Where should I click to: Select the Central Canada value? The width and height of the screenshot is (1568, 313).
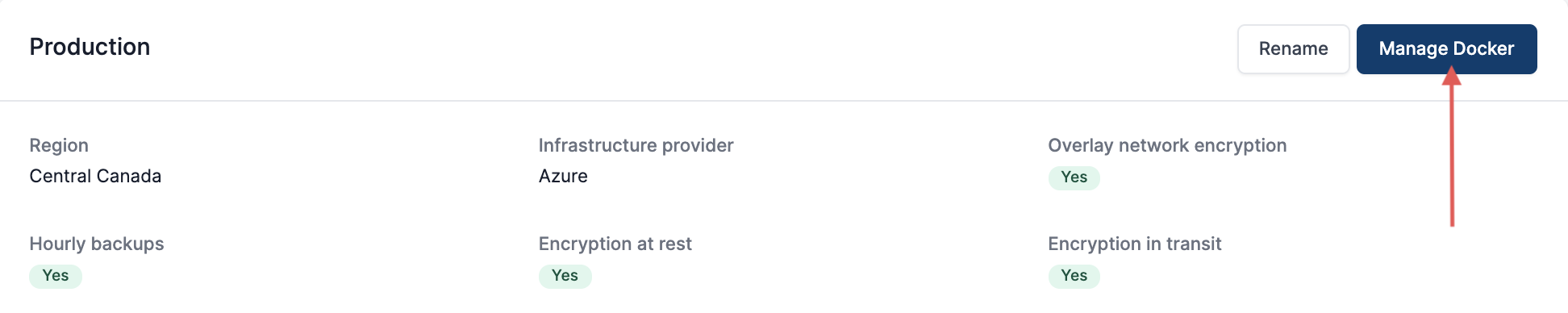click(95, 176)
